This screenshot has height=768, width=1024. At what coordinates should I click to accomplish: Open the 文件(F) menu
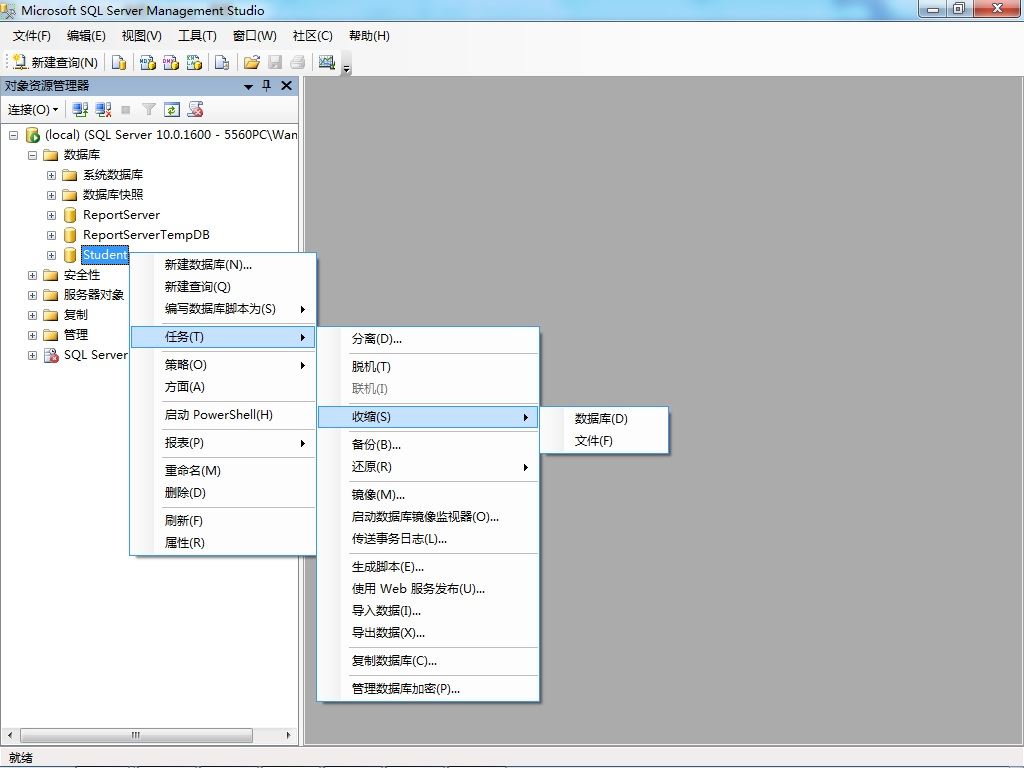pos(31,36)
